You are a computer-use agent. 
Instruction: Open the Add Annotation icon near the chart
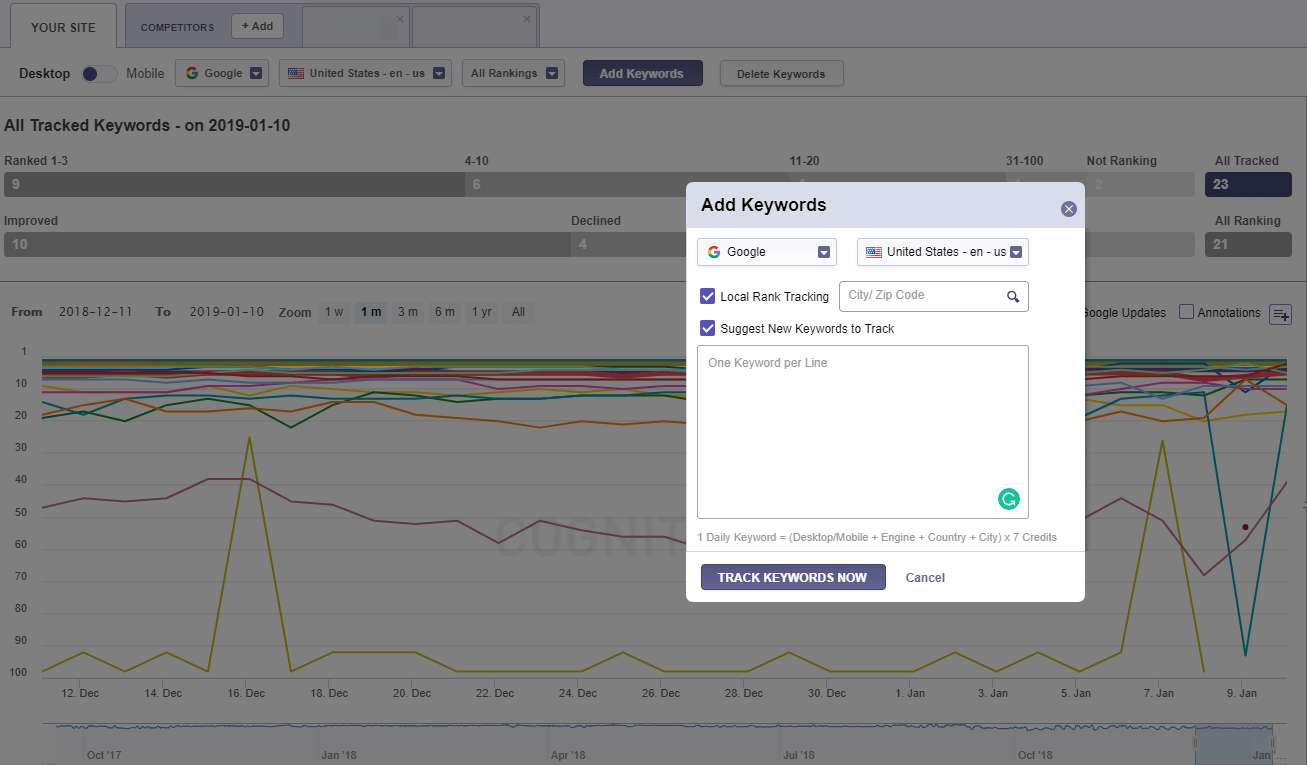(1281, 314)
